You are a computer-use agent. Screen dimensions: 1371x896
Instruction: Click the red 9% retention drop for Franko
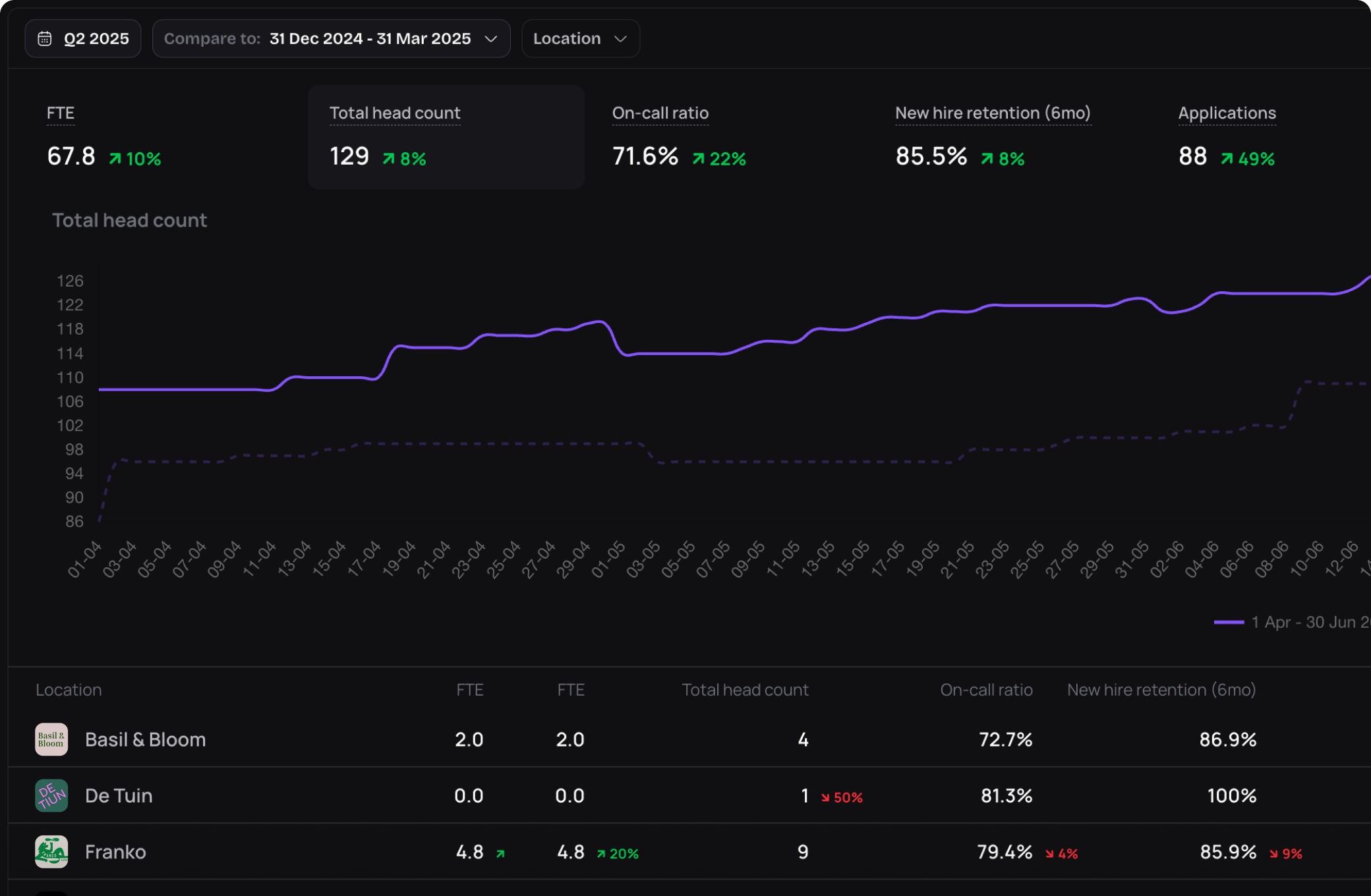tap(1285, 854)
